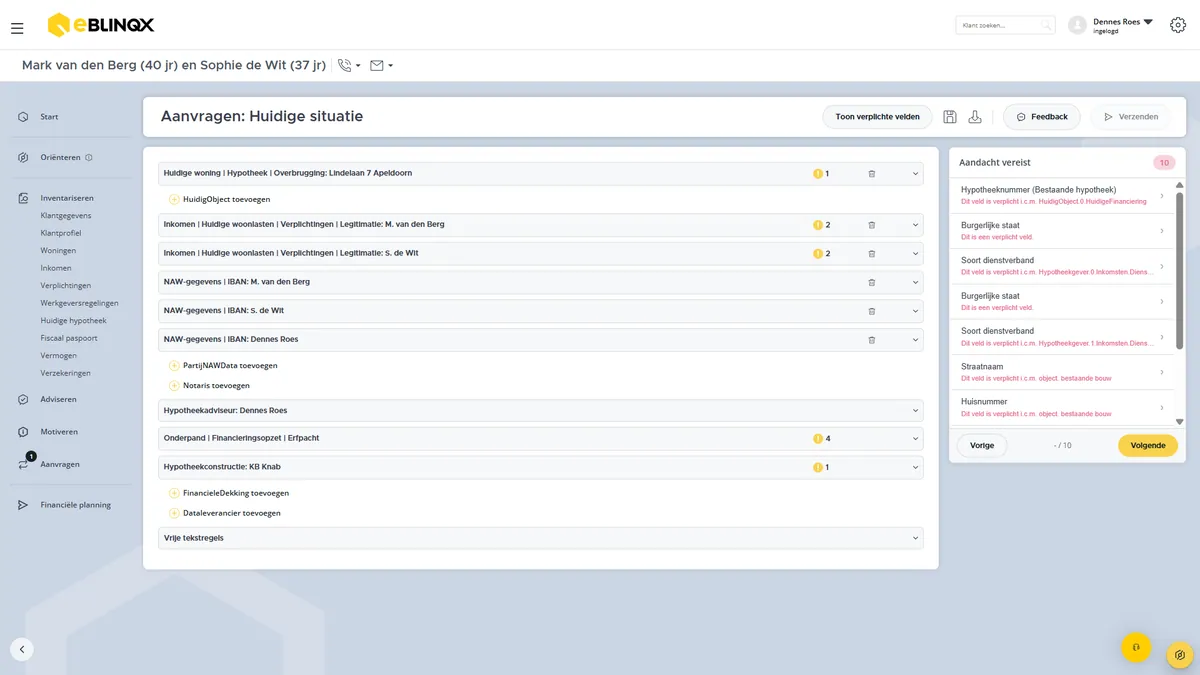
Task: Go to Adviseren in sidebar
Action: pyautogui.click(x=58, y=399)
